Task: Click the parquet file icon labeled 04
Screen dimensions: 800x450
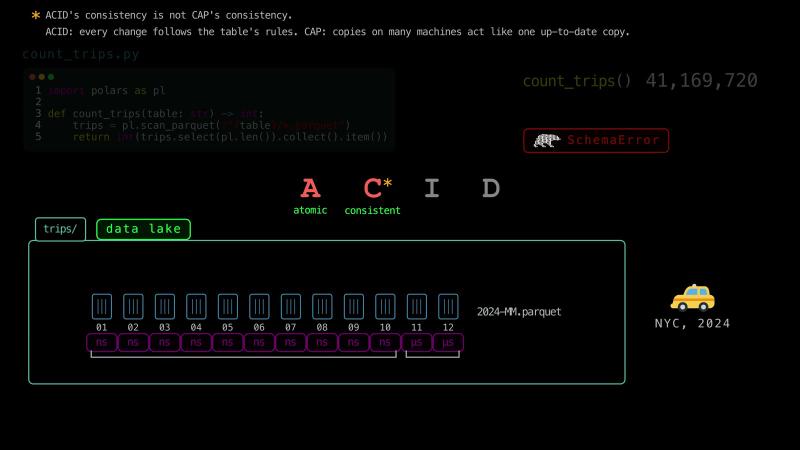Action: tap(196, 307)
